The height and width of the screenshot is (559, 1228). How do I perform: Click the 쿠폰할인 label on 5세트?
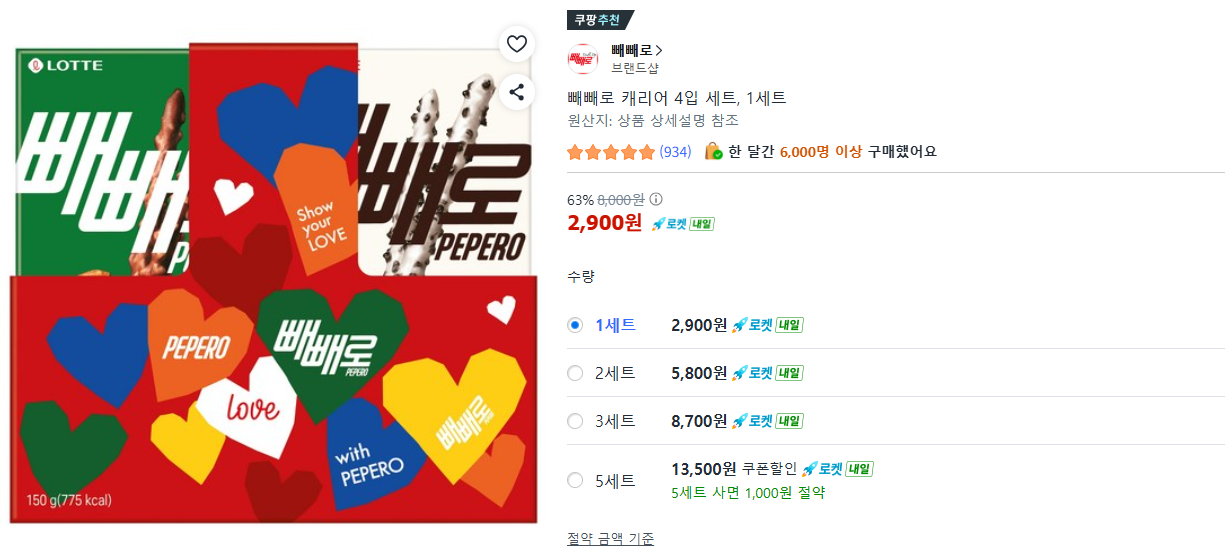(769, 469)
